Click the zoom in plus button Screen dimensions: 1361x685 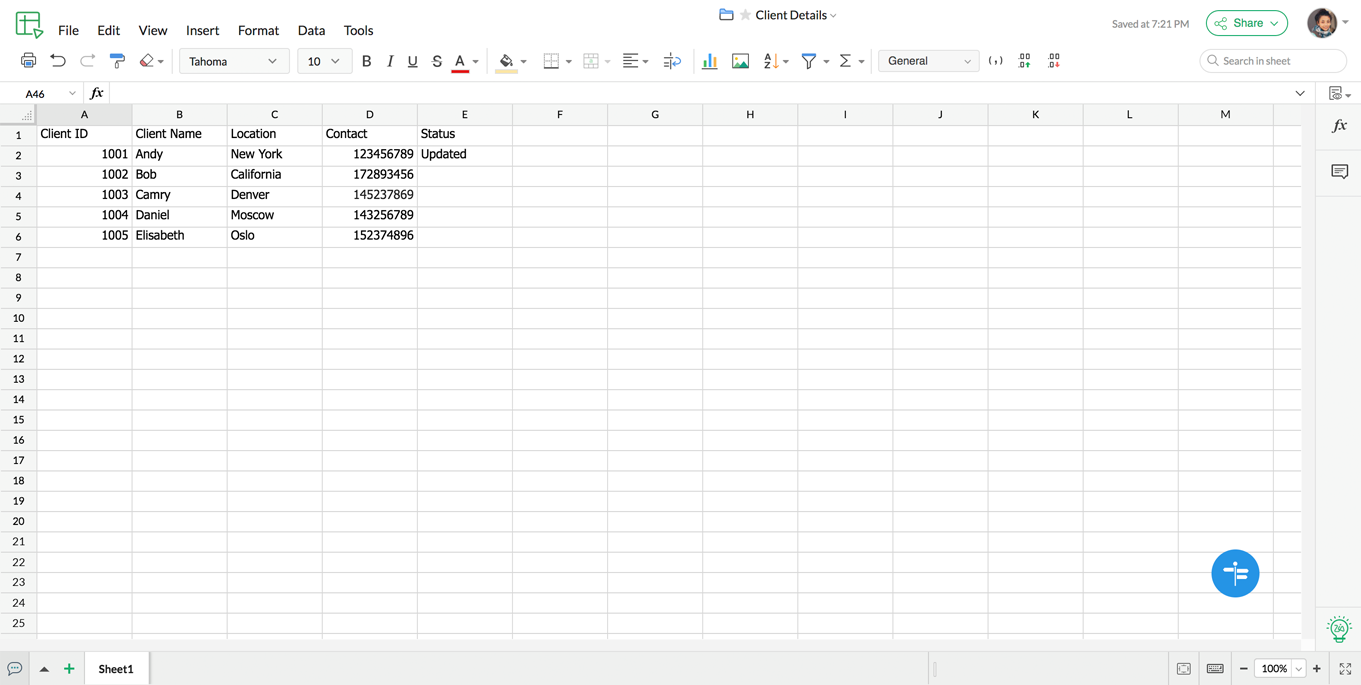(x=1317, y=669)
